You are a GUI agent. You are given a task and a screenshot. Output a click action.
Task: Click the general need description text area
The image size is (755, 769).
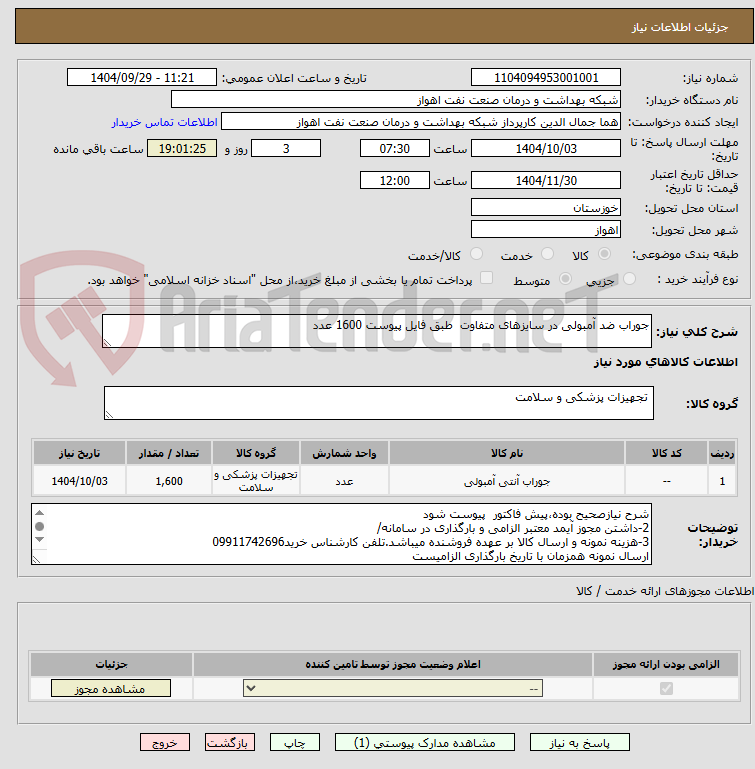pos(377,331)
